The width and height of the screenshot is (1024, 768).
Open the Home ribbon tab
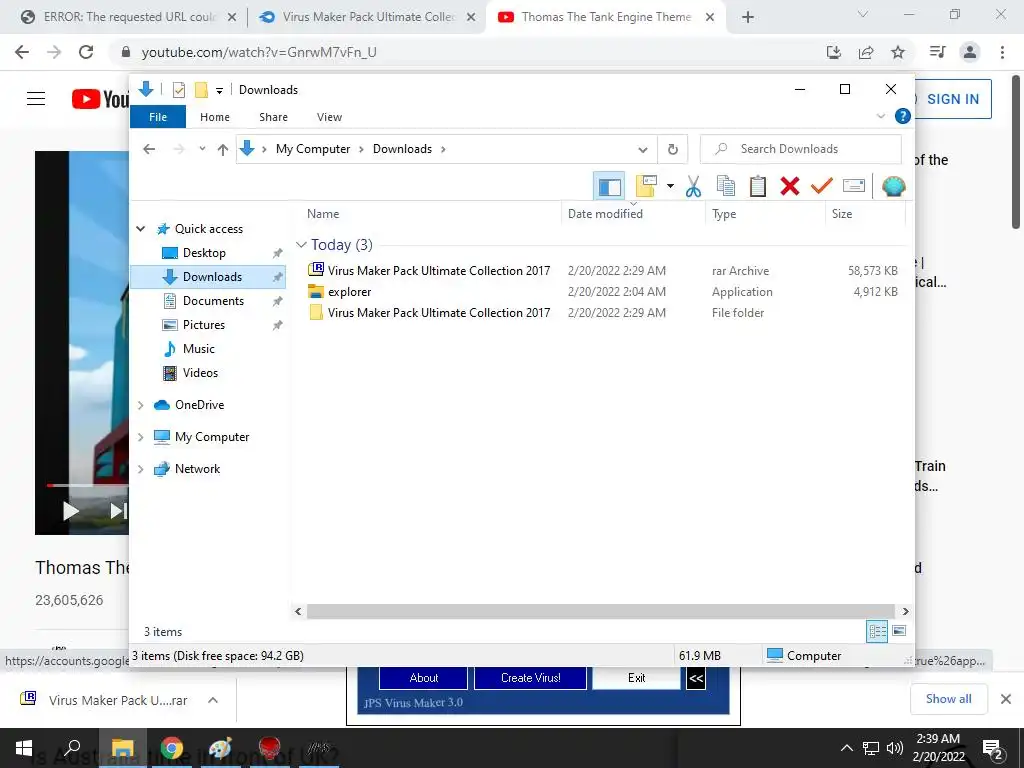tap(215, 117)
